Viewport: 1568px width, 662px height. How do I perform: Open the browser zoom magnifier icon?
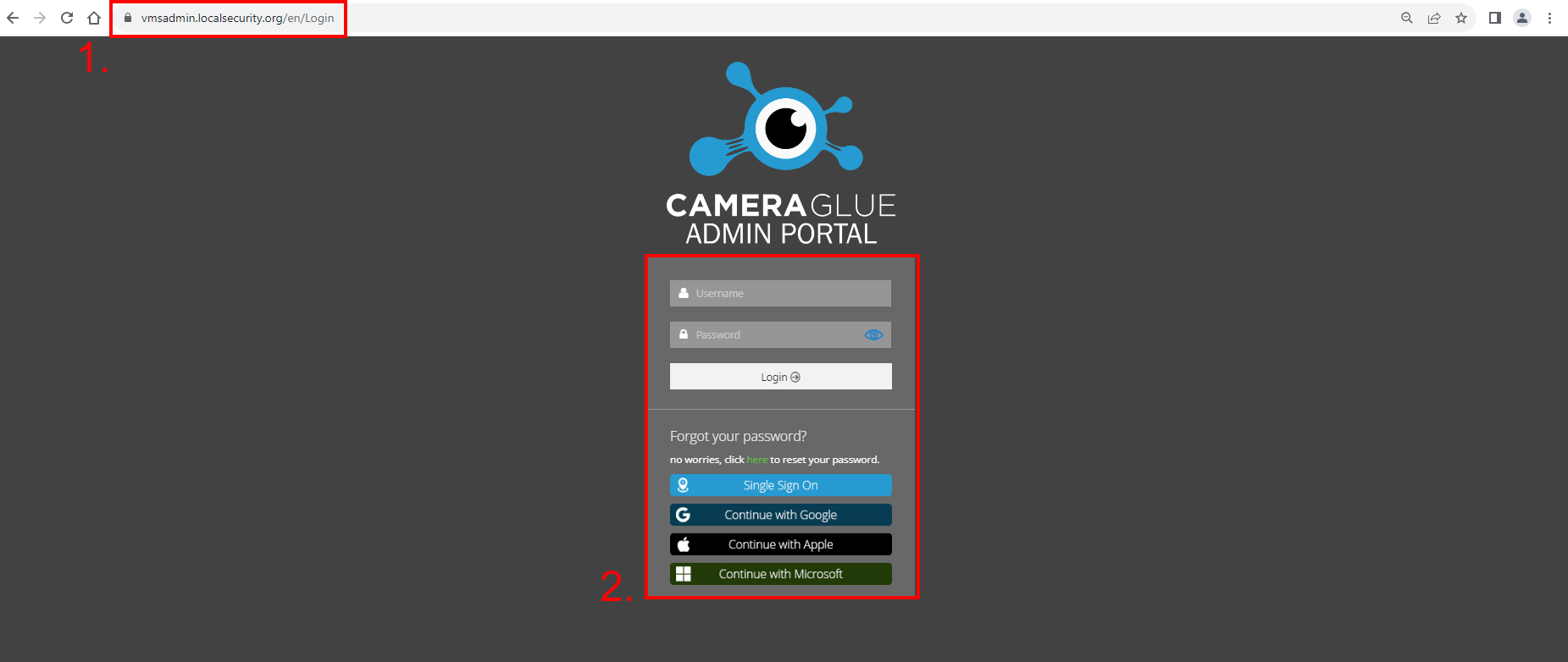(x=1407, y=18)
